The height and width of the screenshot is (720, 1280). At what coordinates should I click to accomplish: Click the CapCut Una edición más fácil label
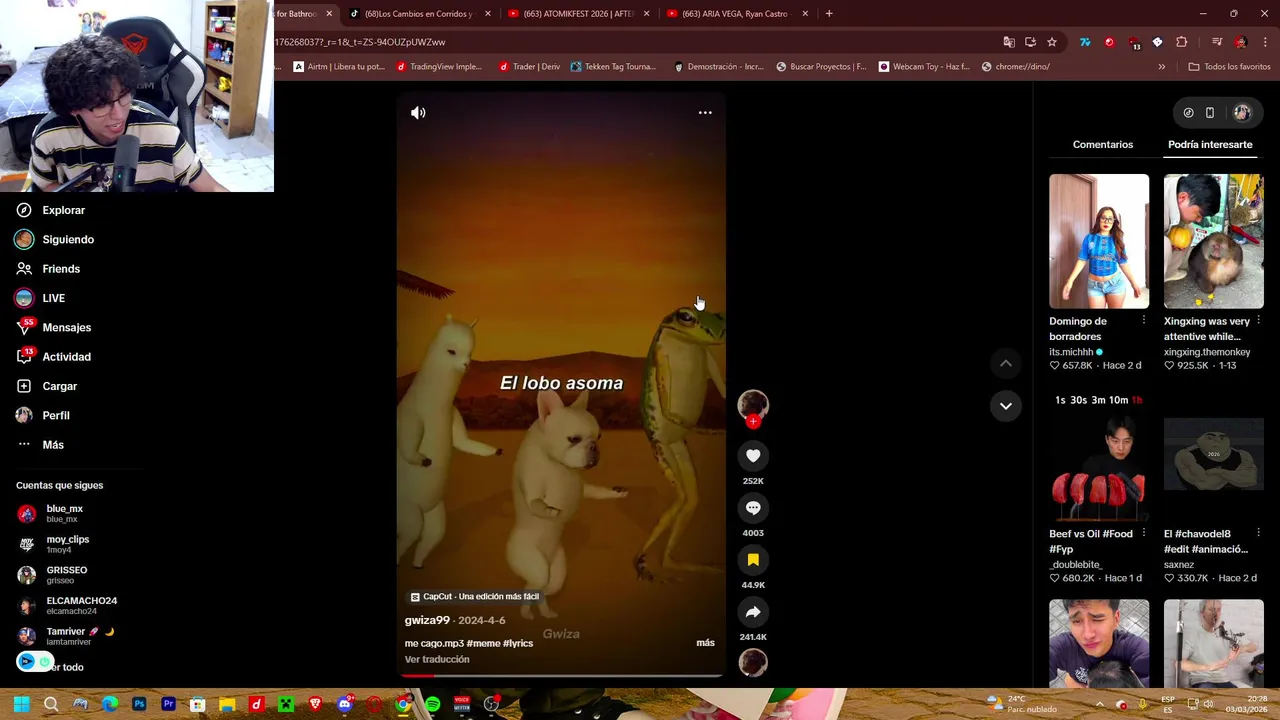(475, 597)
